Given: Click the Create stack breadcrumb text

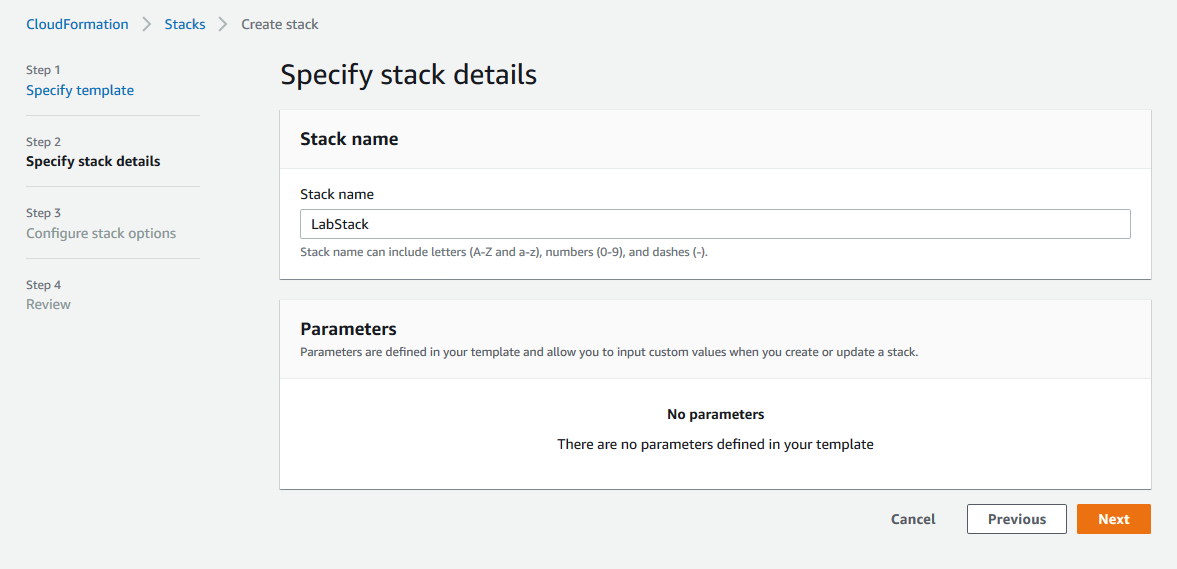Looking at the screenshot, I should 280,24.
